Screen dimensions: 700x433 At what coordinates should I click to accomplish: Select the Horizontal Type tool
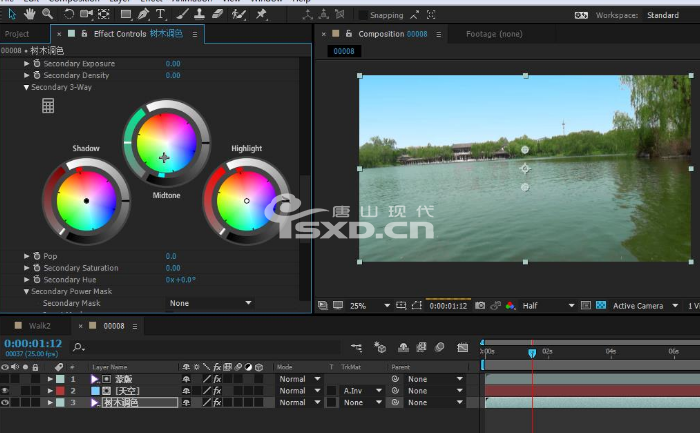pos(160,15)
